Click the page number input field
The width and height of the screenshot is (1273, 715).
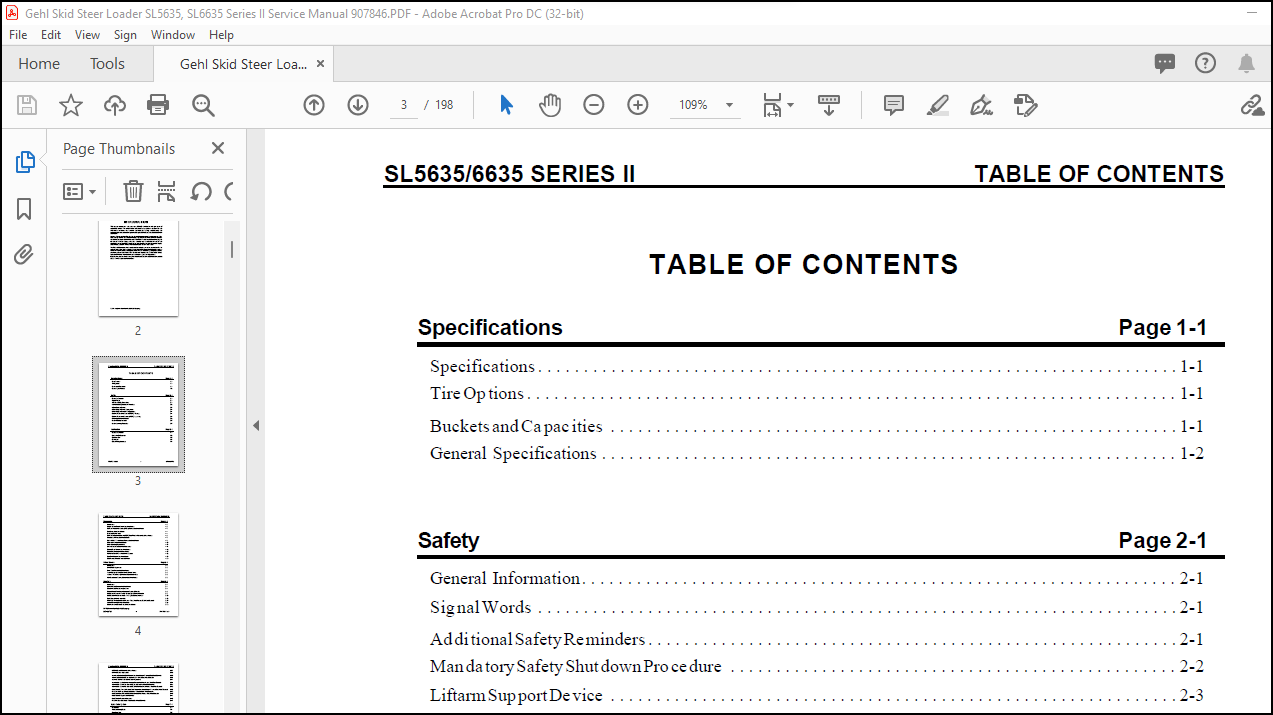point(403,105)
